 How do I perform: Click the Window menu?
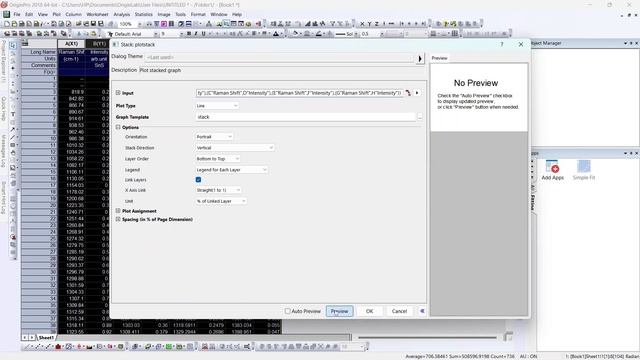point(219,14)
